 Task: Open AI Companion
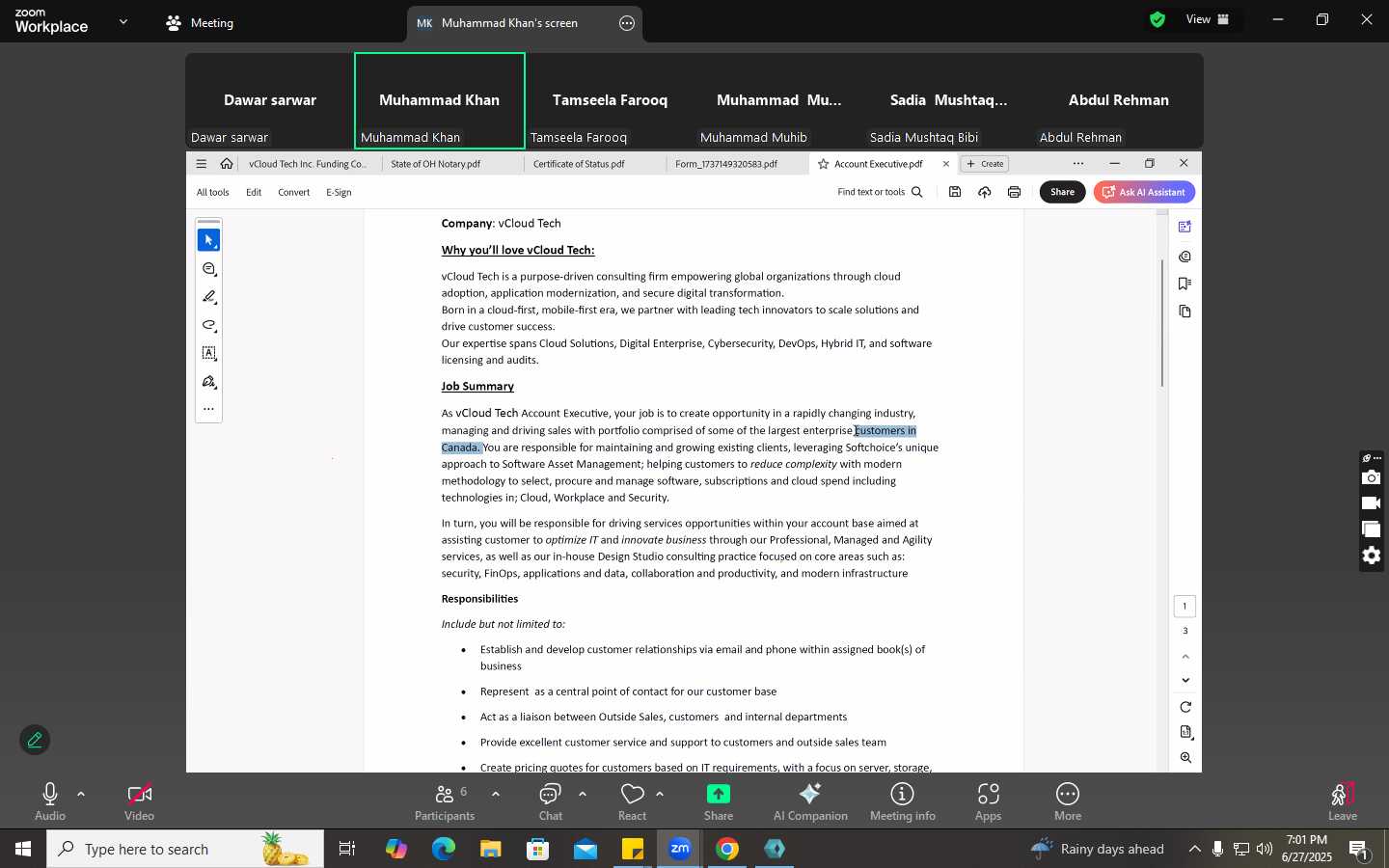(x=810, y=801)
